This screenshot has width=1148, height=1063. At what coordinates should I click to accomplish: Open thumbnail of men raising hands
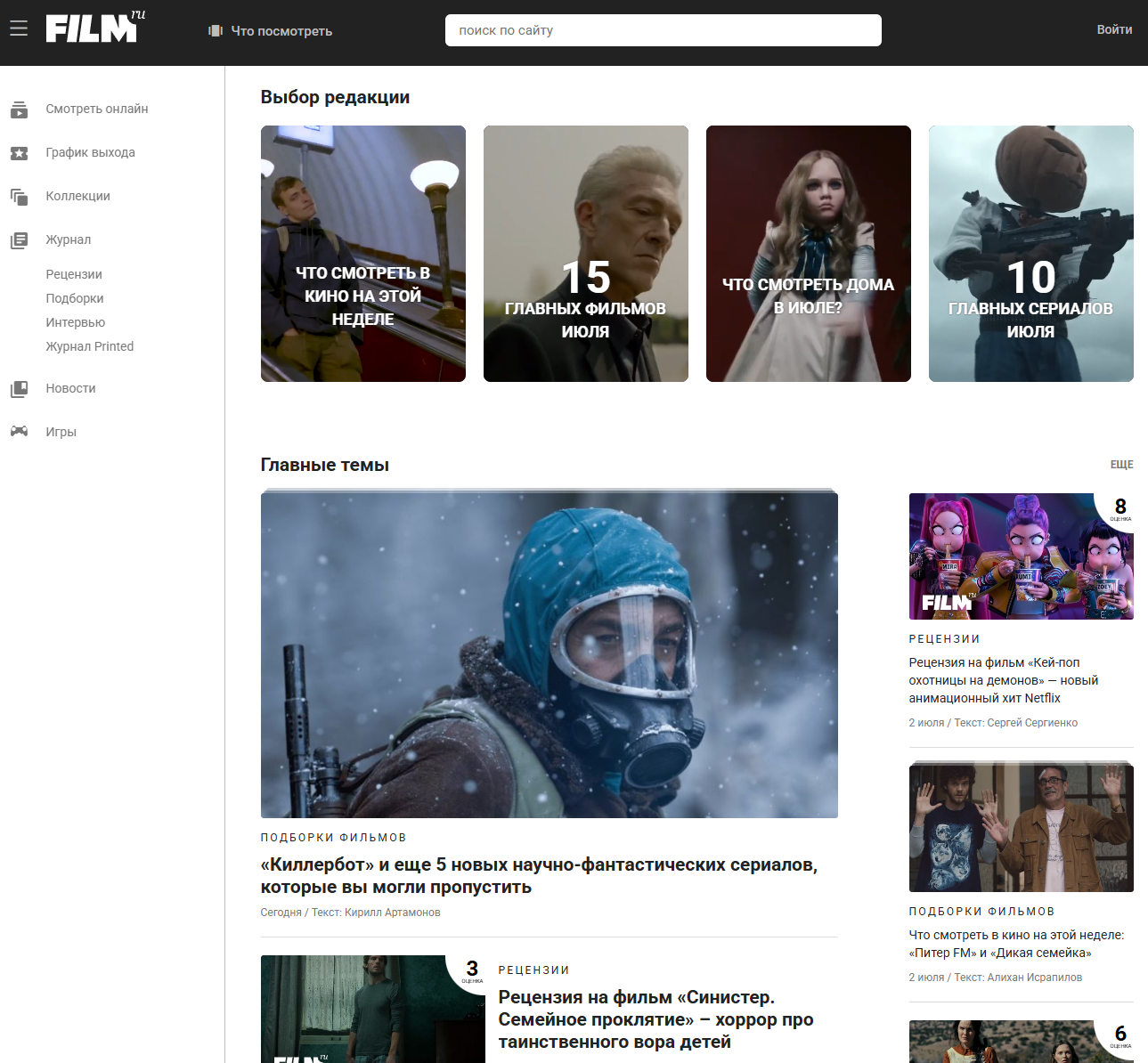pos(1022,828)
